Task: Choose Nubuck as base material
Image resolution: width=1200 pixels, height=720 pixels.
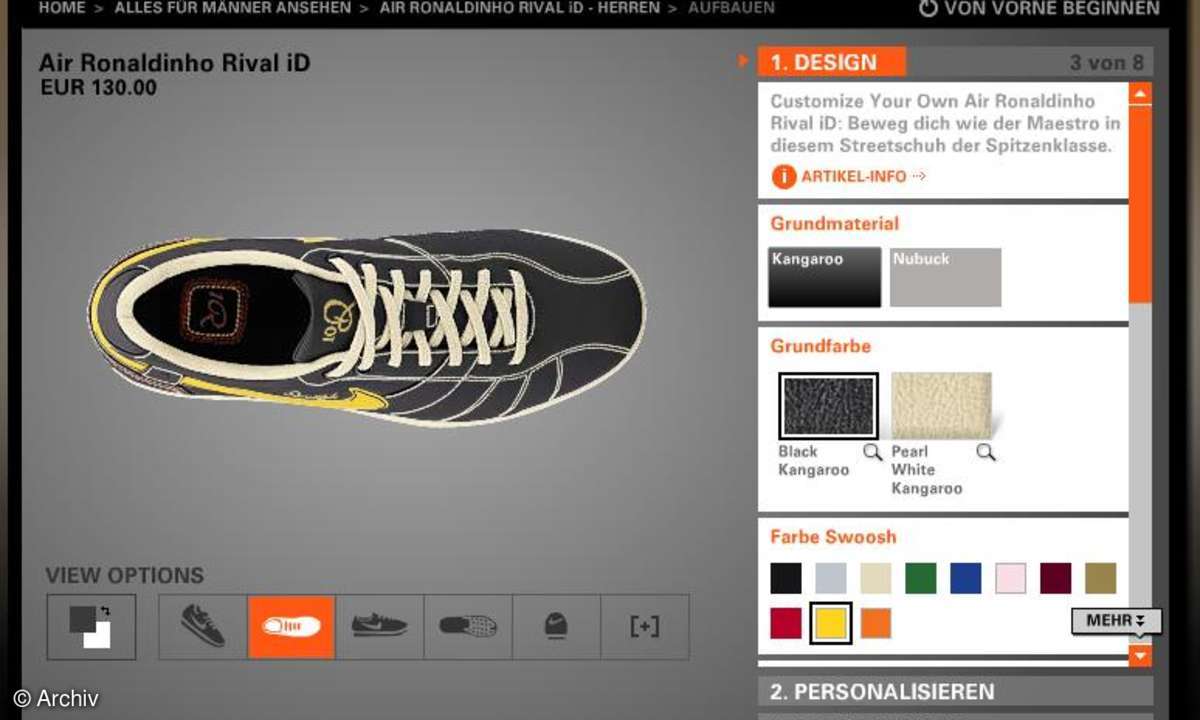Action: tap(945, 277)
